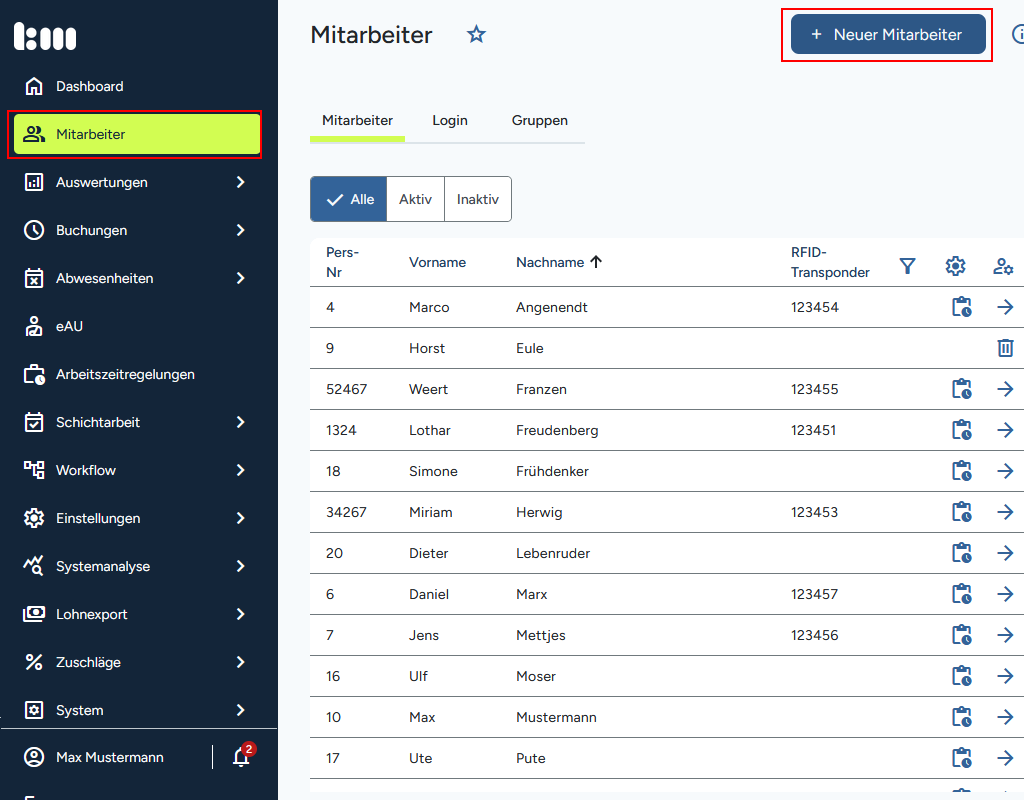Expand the System submenu chevron
The height and width of the screenshot is (800, 1024).
(240, 710)
